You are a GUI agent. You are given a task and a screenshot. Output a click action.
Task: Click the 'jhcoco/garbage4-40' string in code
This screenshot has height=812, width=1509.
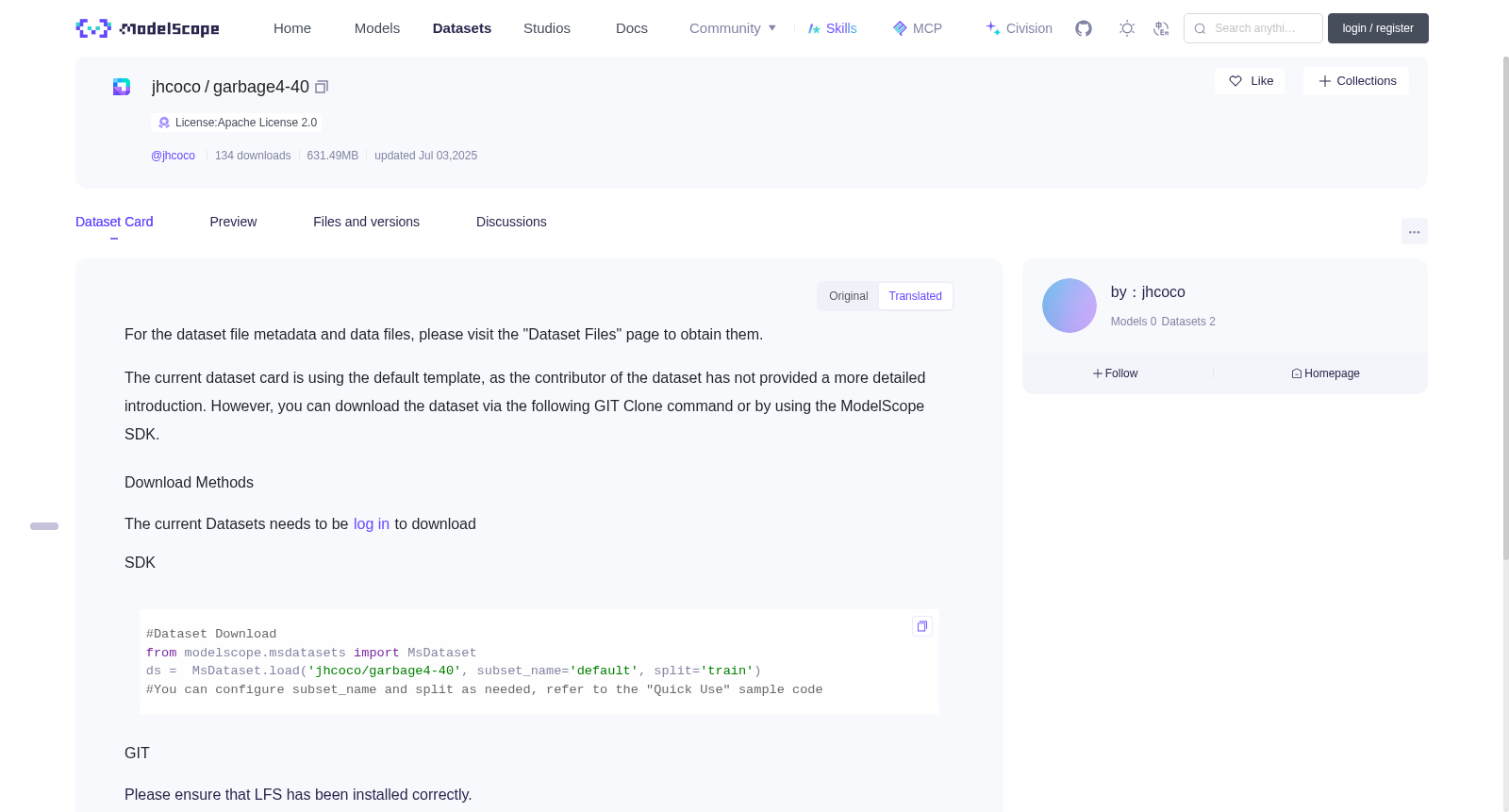pyautogui.click(x=384, y=671)
